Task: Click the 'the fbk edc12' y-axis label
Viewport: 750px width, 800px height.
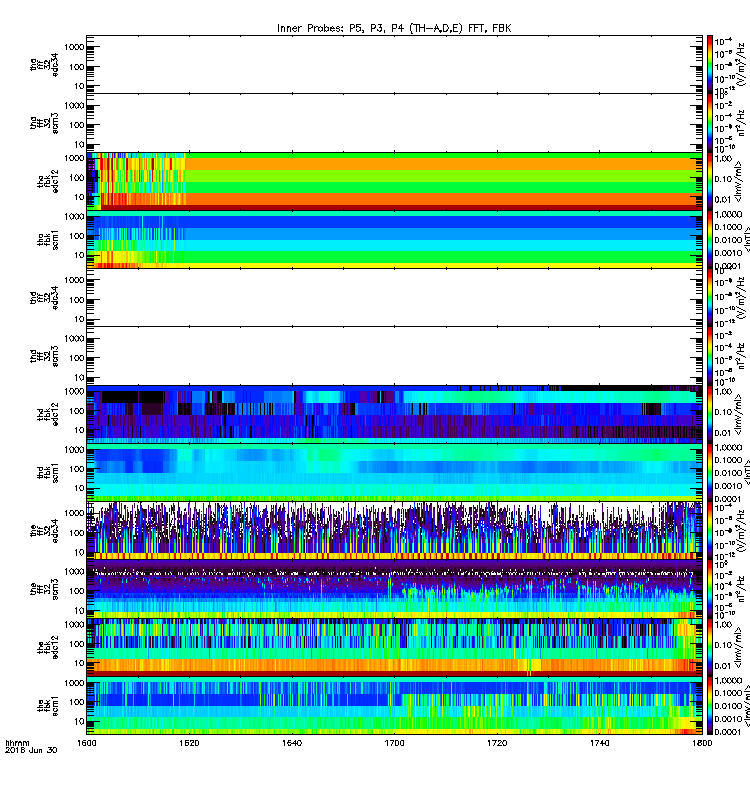Action: click(48, 647)
